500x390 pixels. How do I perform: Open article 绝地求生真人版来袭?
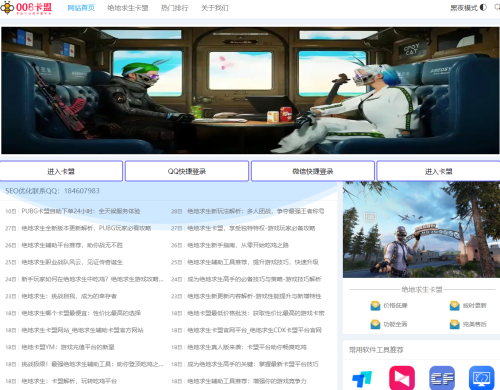click(247, 347)
